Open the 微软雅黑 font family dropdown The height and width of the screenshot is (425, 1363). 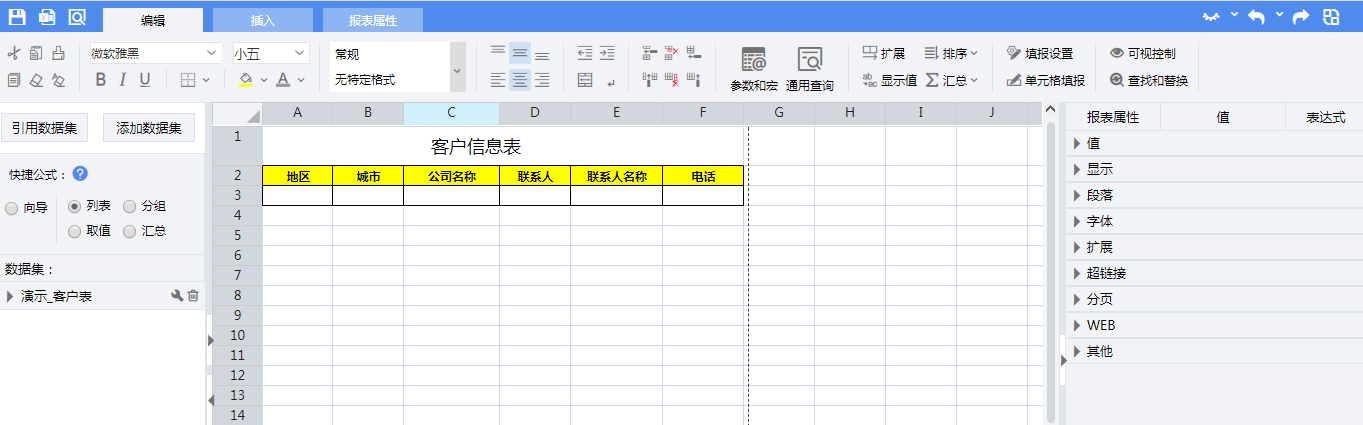tap(154, 53)
